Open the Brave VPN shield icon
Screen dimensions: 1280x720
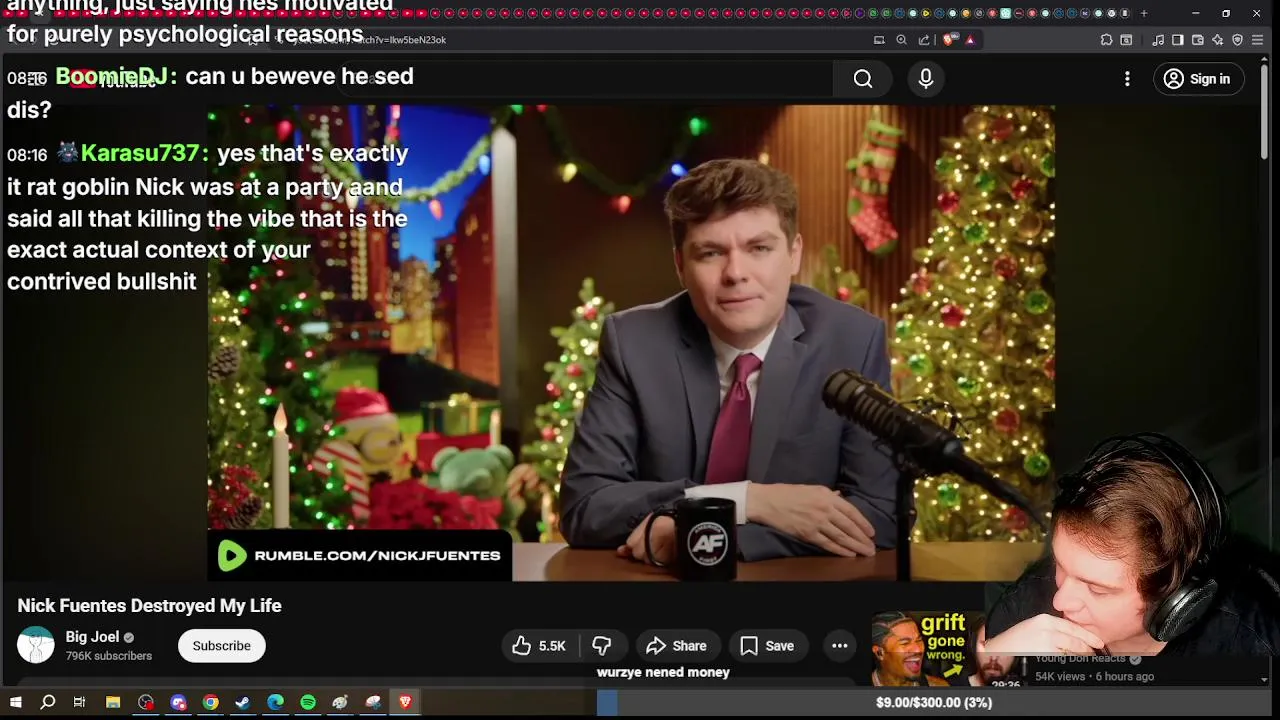tap(1237, 40)
